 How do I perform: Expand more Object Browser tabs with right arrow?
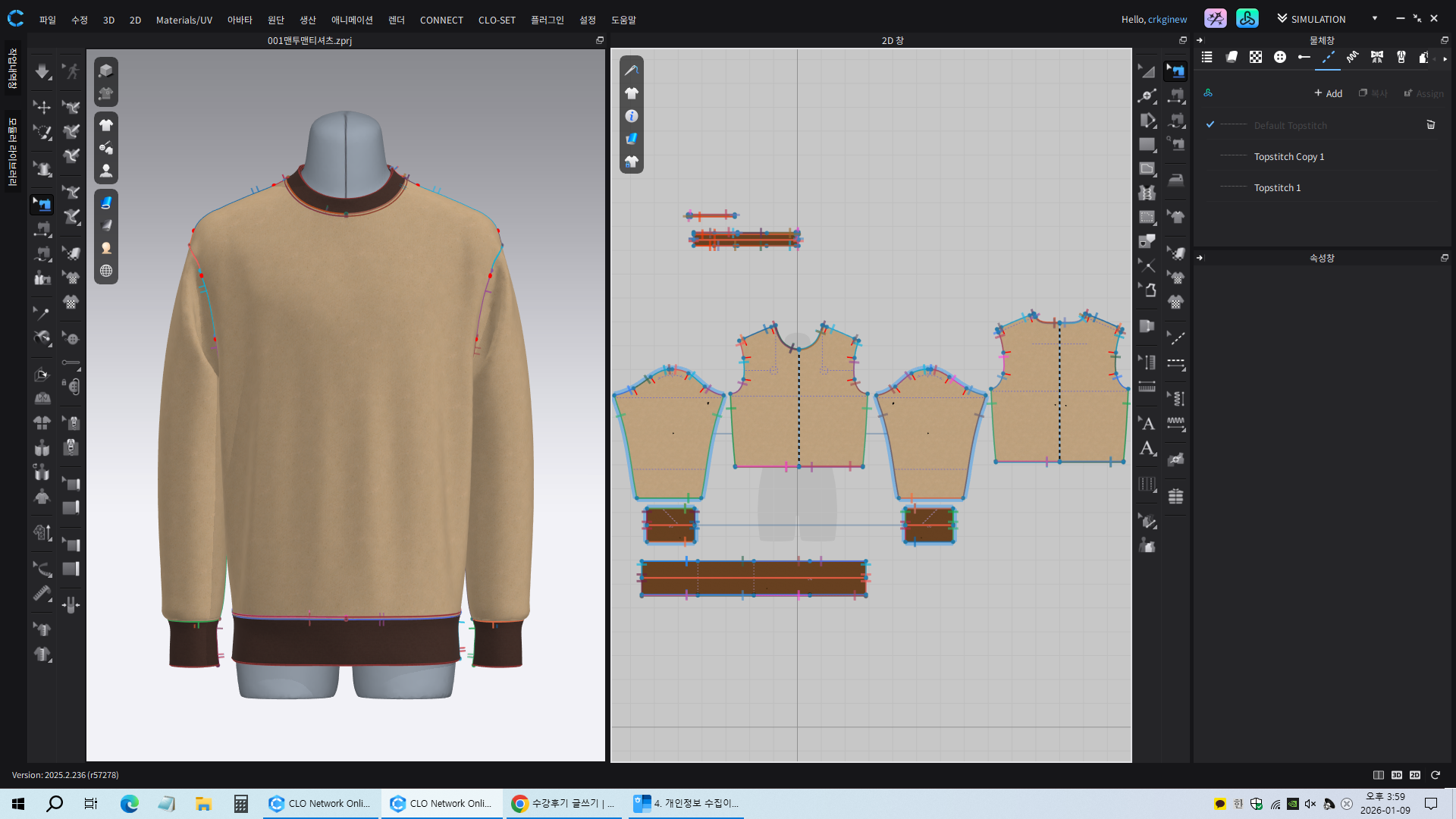point(1445,58)
